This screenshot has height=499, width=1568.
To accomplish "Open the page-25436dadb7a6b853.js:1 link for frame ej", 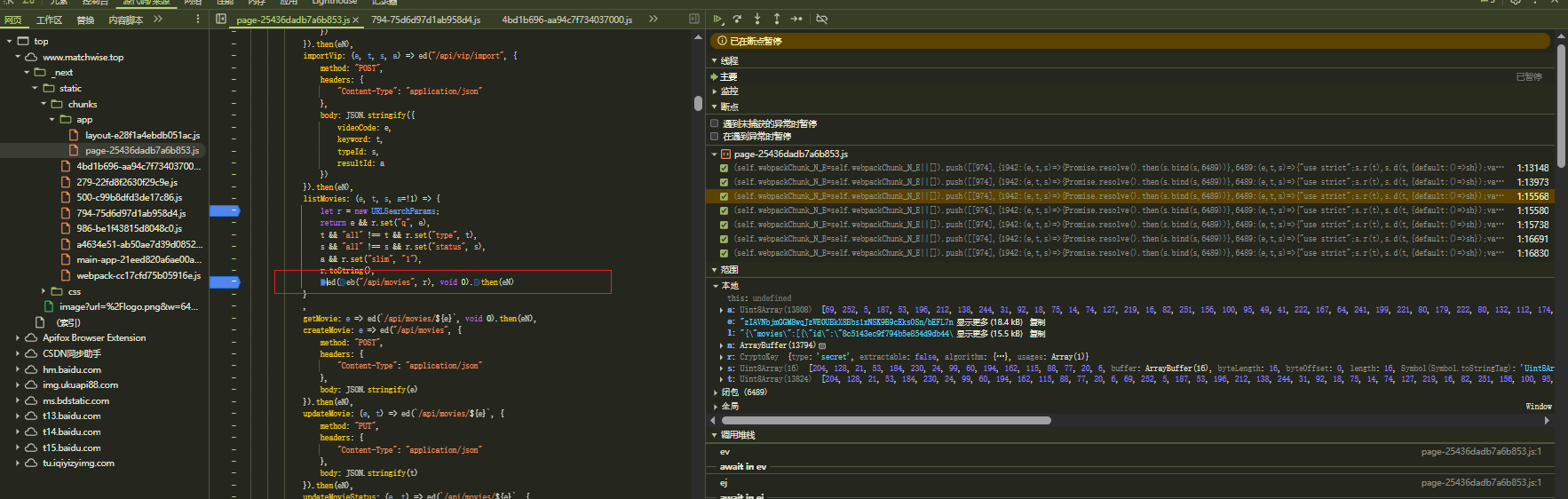I will 1481,482.
